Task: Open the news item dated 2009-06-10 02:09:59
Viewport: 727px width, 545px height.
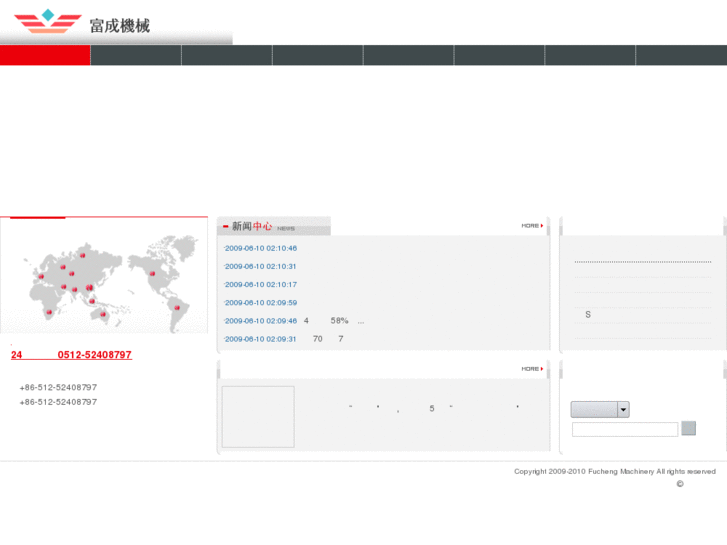Action: pyautogui.click(x=260, y=302)
